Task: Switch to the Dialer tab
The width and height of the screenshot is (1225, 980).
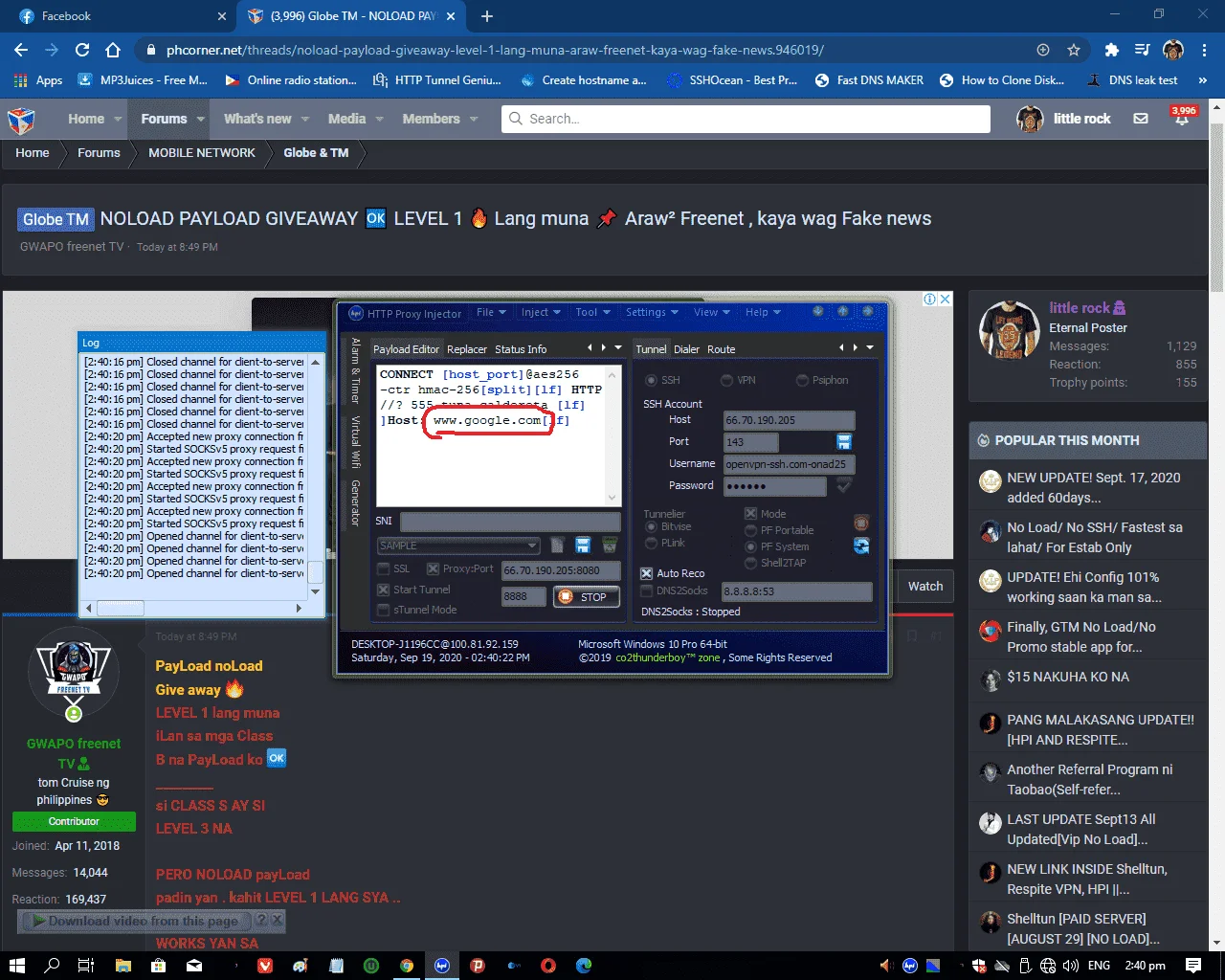Action: 686,349
